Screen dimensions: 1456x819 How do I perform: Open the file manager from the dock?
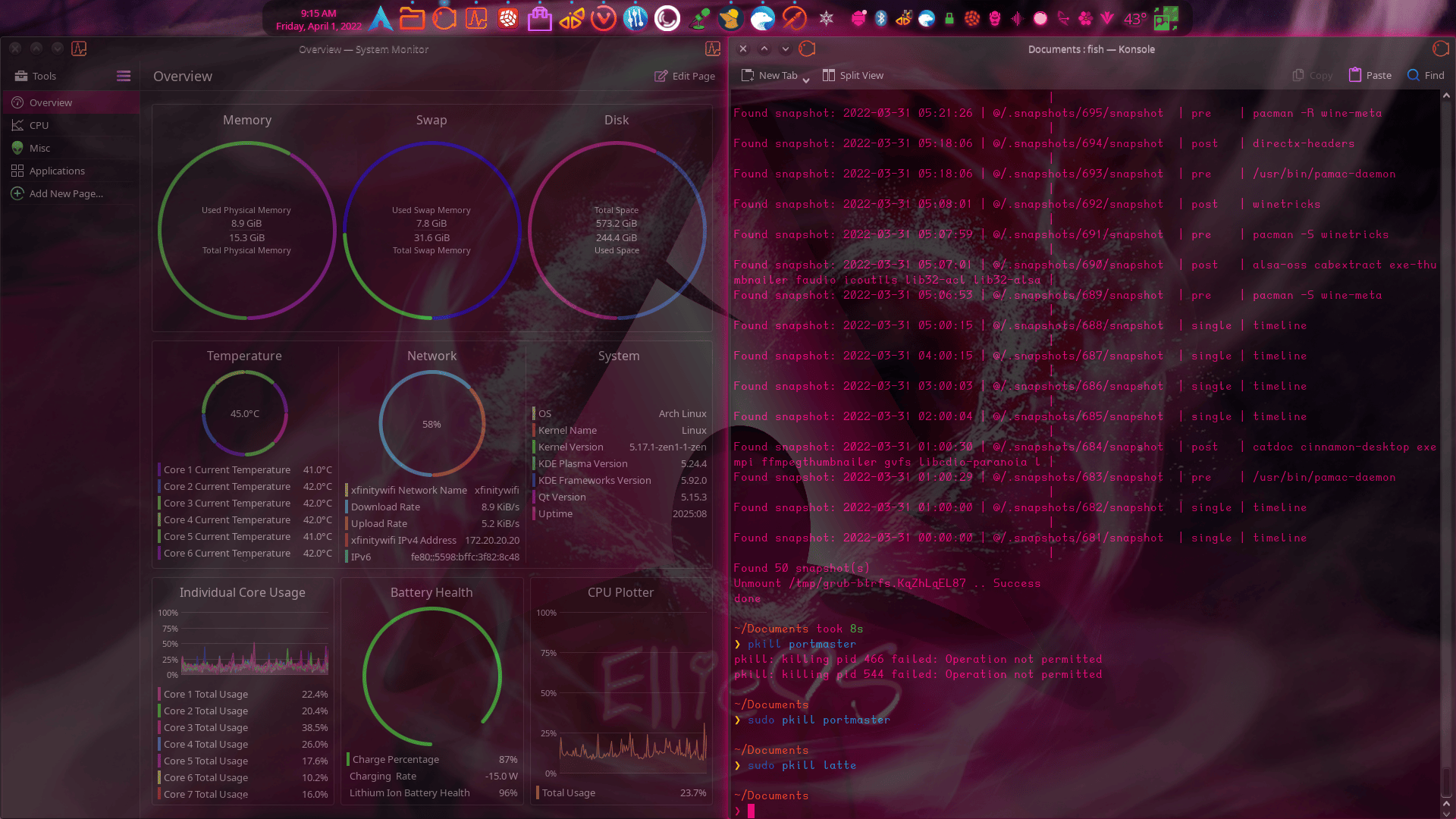[x=412, y=18]
